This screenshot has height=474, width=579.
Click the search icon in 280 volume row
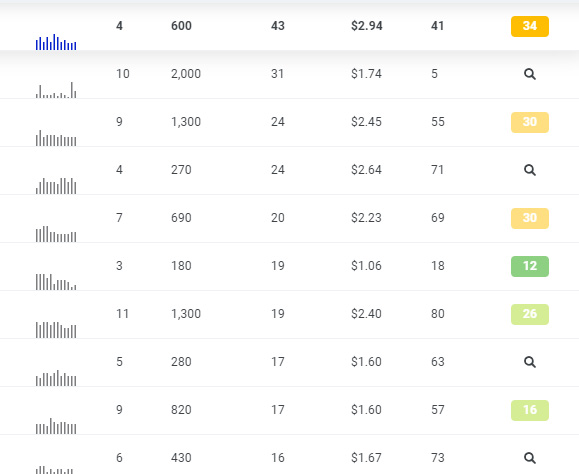coord(530,362)
